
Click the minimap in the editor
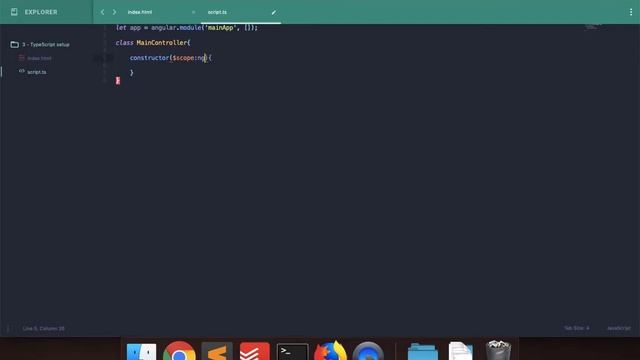pyautogui.click(x=593, y=27)
